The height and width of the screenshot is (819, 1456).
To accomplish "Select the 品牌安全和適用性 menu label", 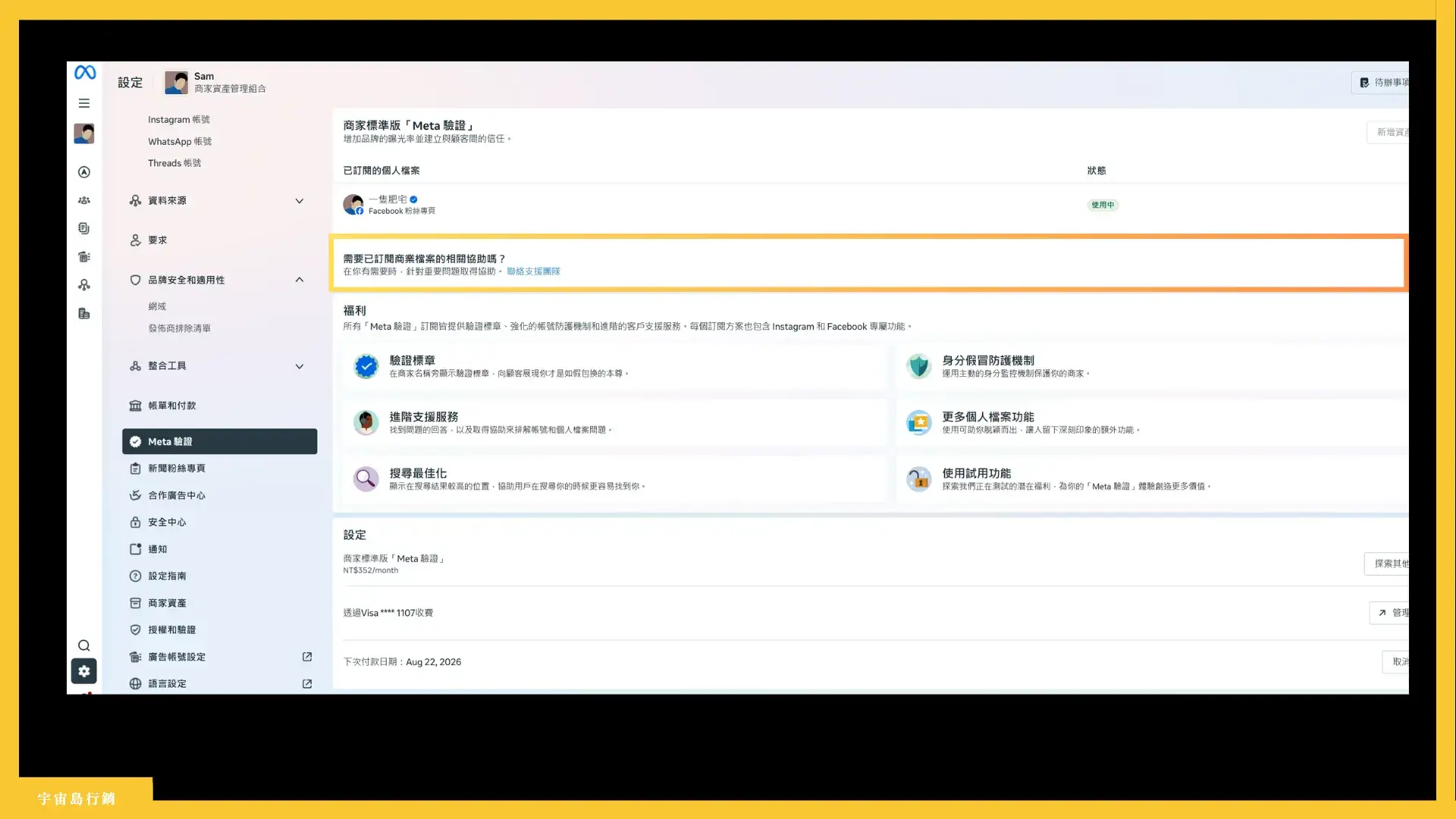I will coord(187,281).
